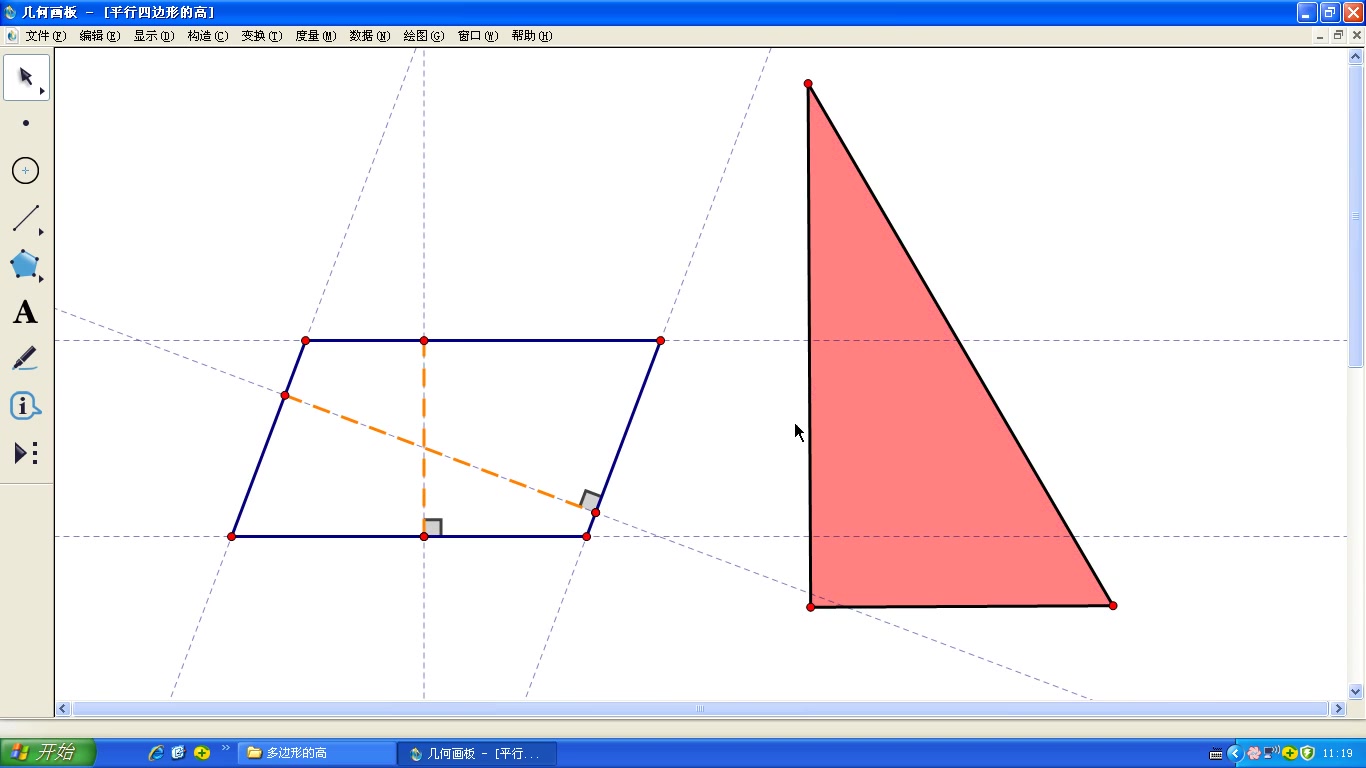The height and width of the screenshot is (768, 1366).
Task: Click the clock showing 11:19
Action: (x=1337, y=753)
